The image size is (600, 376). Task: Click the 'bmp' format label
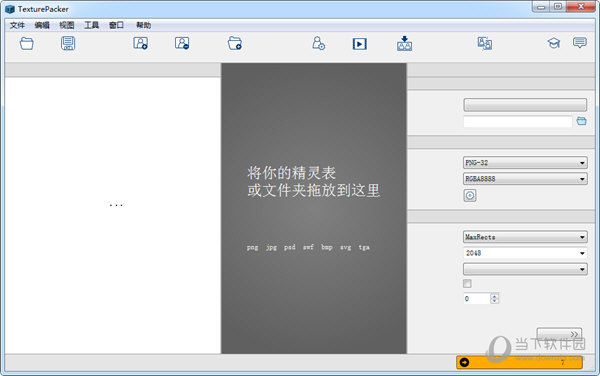327,247
